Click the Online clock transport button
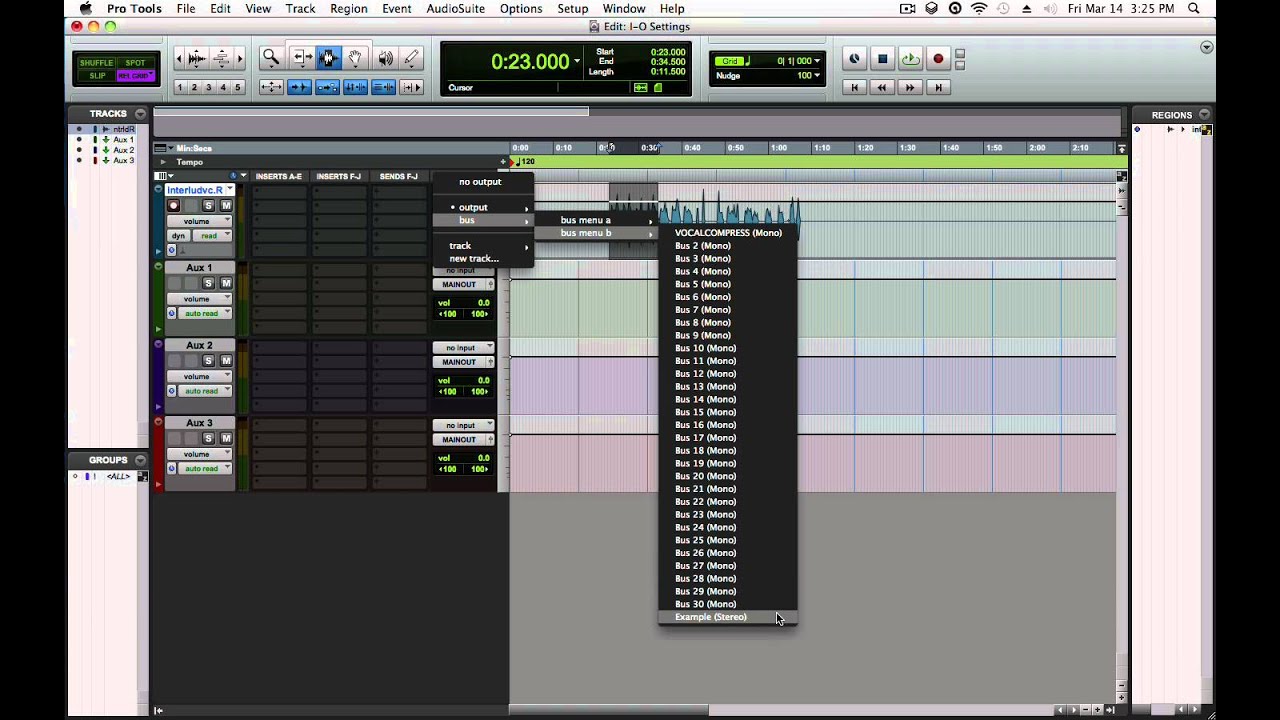 point(855,59)
